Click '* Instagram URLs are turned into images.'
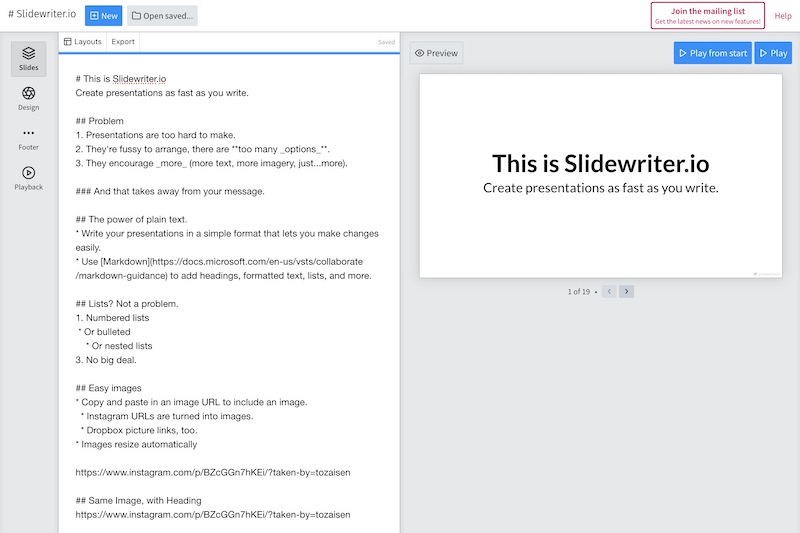Image resolution: width=800 pixels, height=533 pixels. coord(167,416)
